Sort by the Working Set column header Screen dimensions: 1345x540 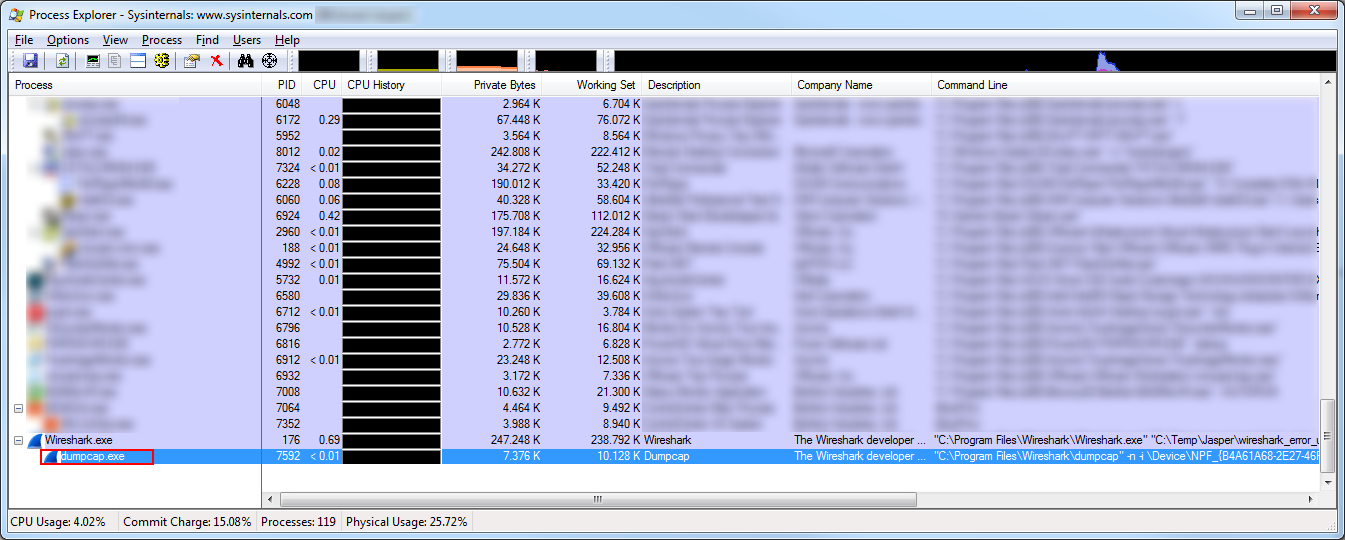(x=593, y=85)
